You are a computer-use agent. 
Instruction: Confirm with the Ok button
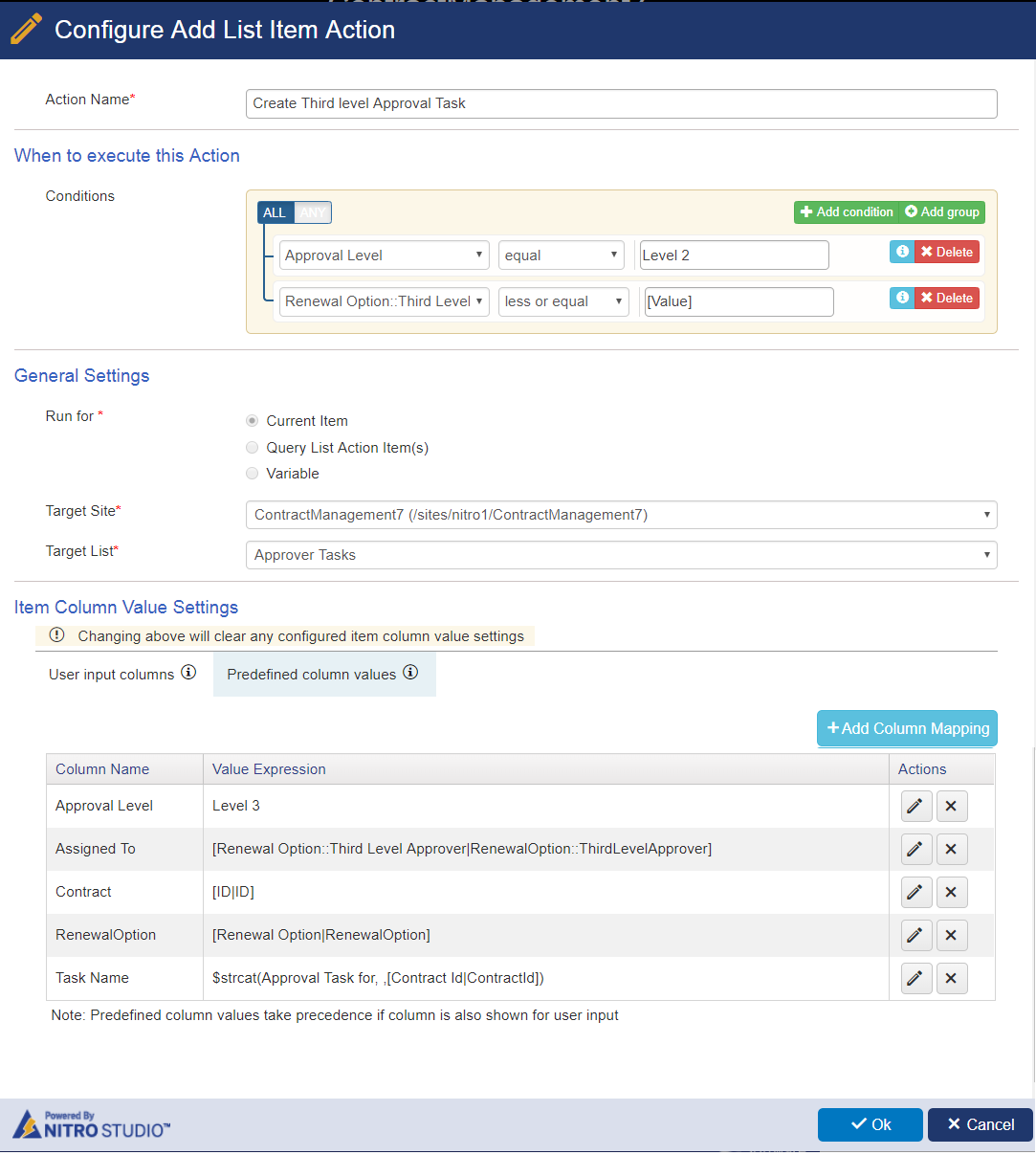click(x=871, y=1124)
